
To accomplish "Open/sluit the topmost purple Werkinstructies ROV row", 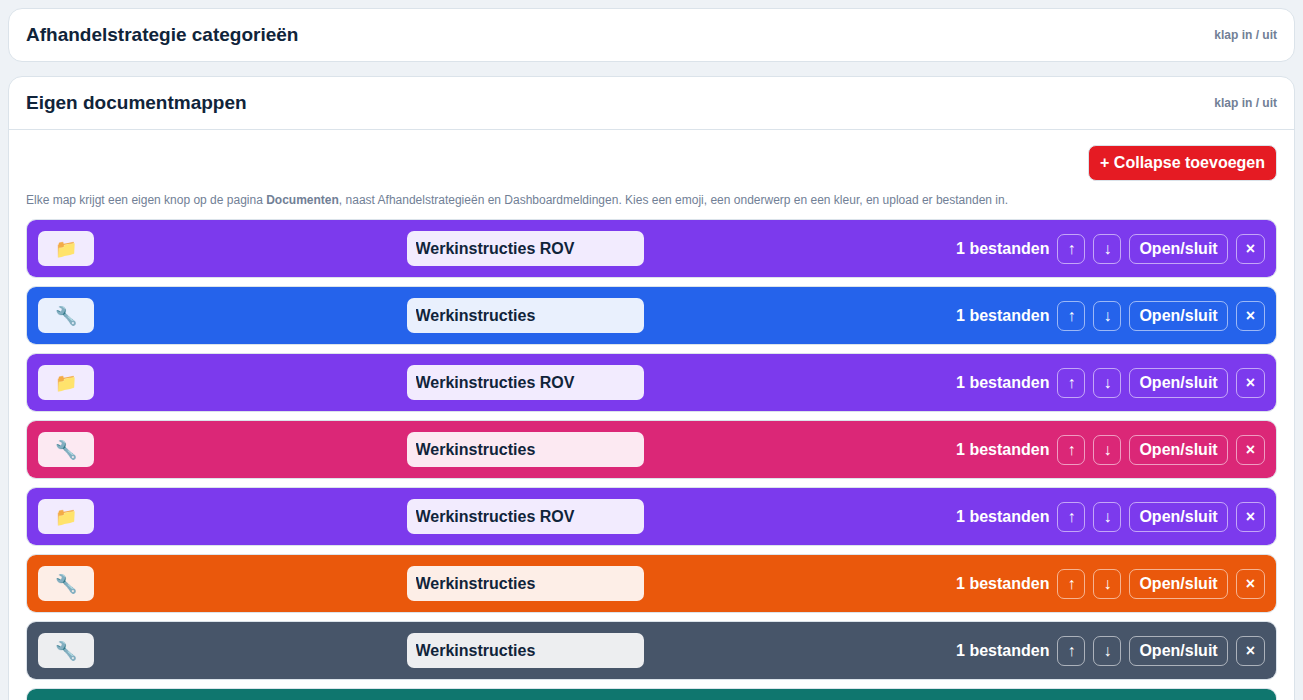I will tap(1178, 249).
